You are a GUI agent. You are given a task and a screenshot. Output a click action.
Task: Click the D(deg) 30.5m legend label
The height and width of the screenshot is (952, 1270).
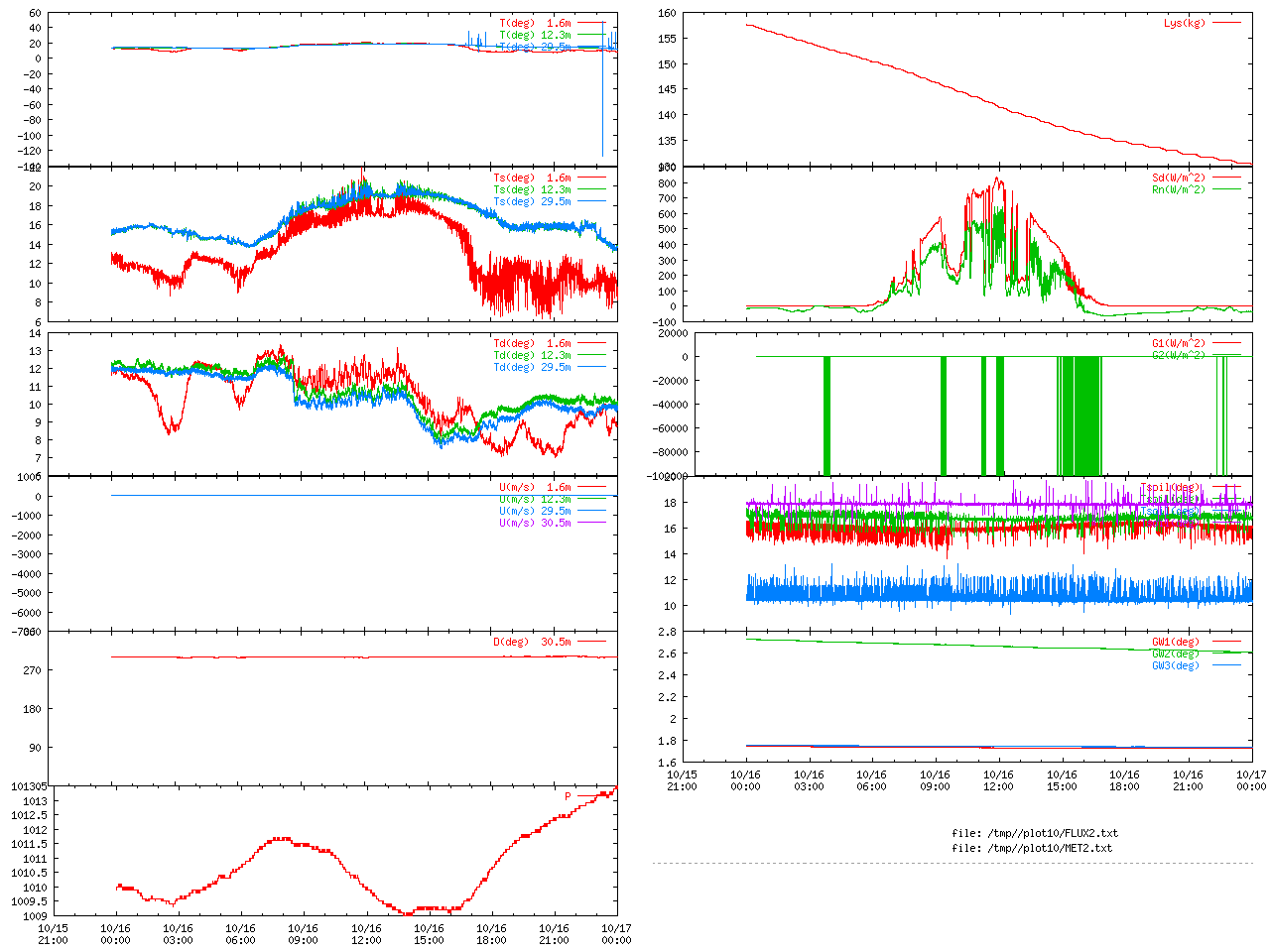[532, 642]
